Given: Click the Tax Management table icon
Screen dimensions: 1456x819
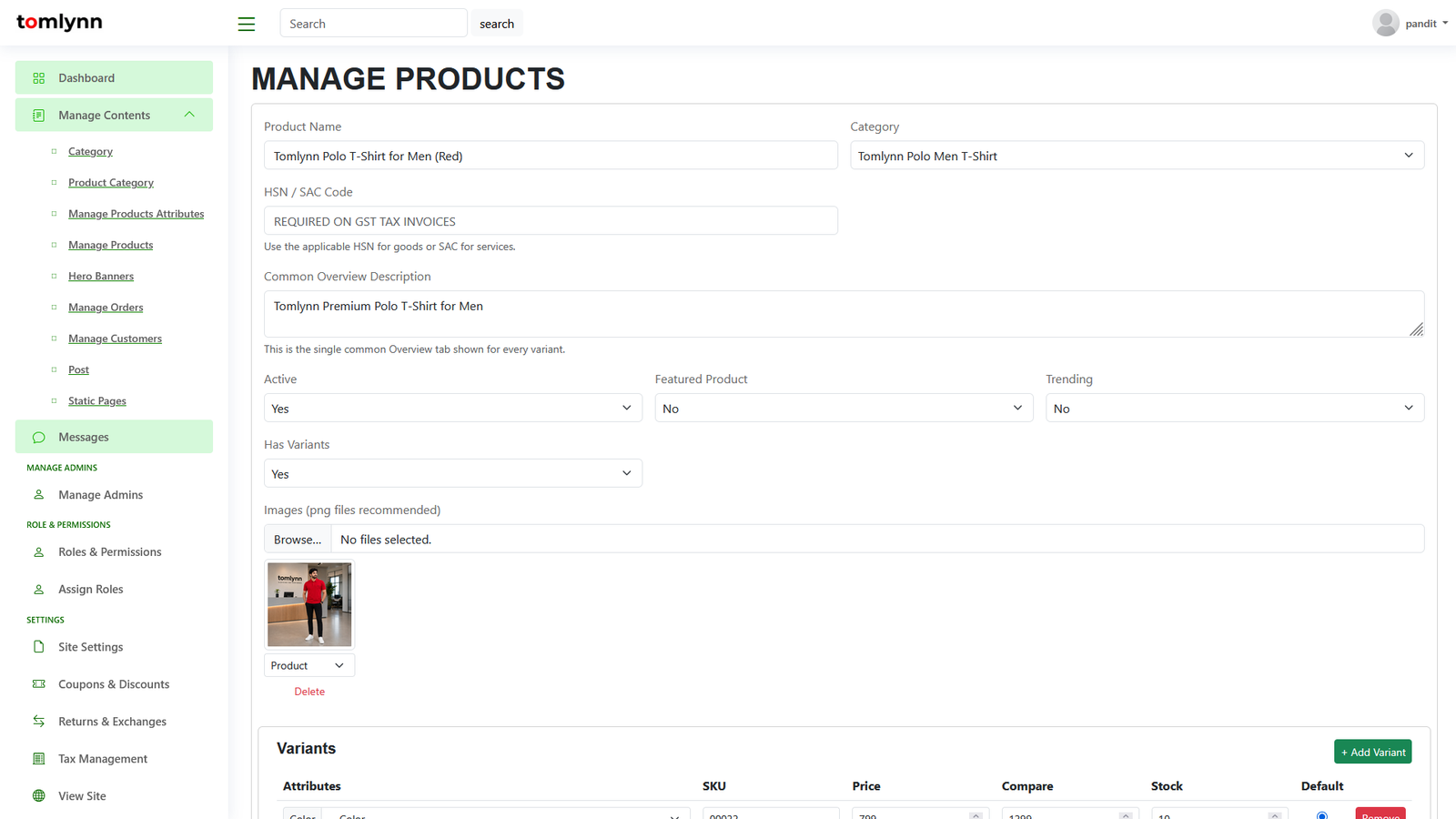Looking at the screenshot, I should [x=39, y=759].
